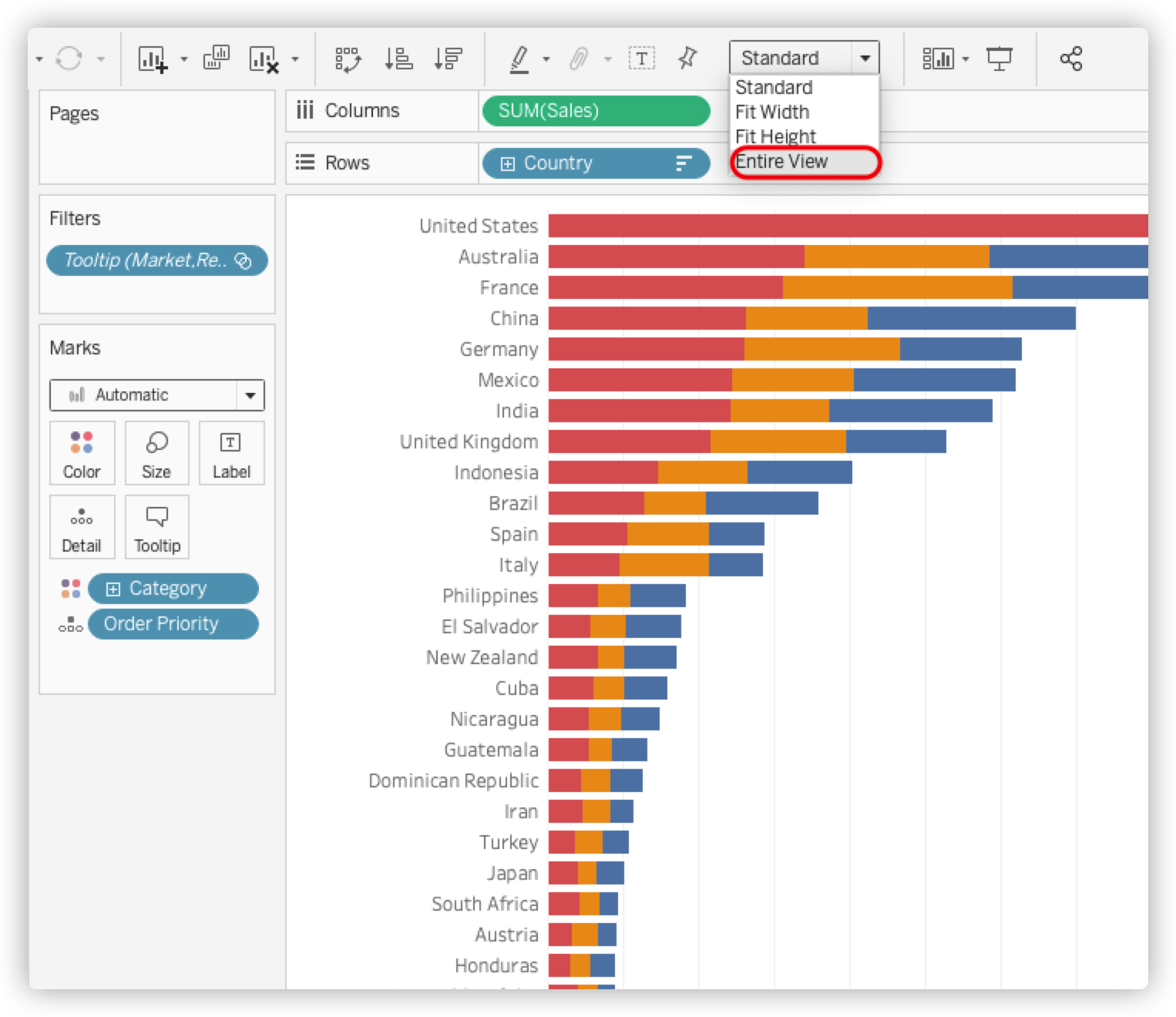Click the Show/Hide Cards icon
The width and height of the screenshot is (1176, 1017).
coord(938,59)
